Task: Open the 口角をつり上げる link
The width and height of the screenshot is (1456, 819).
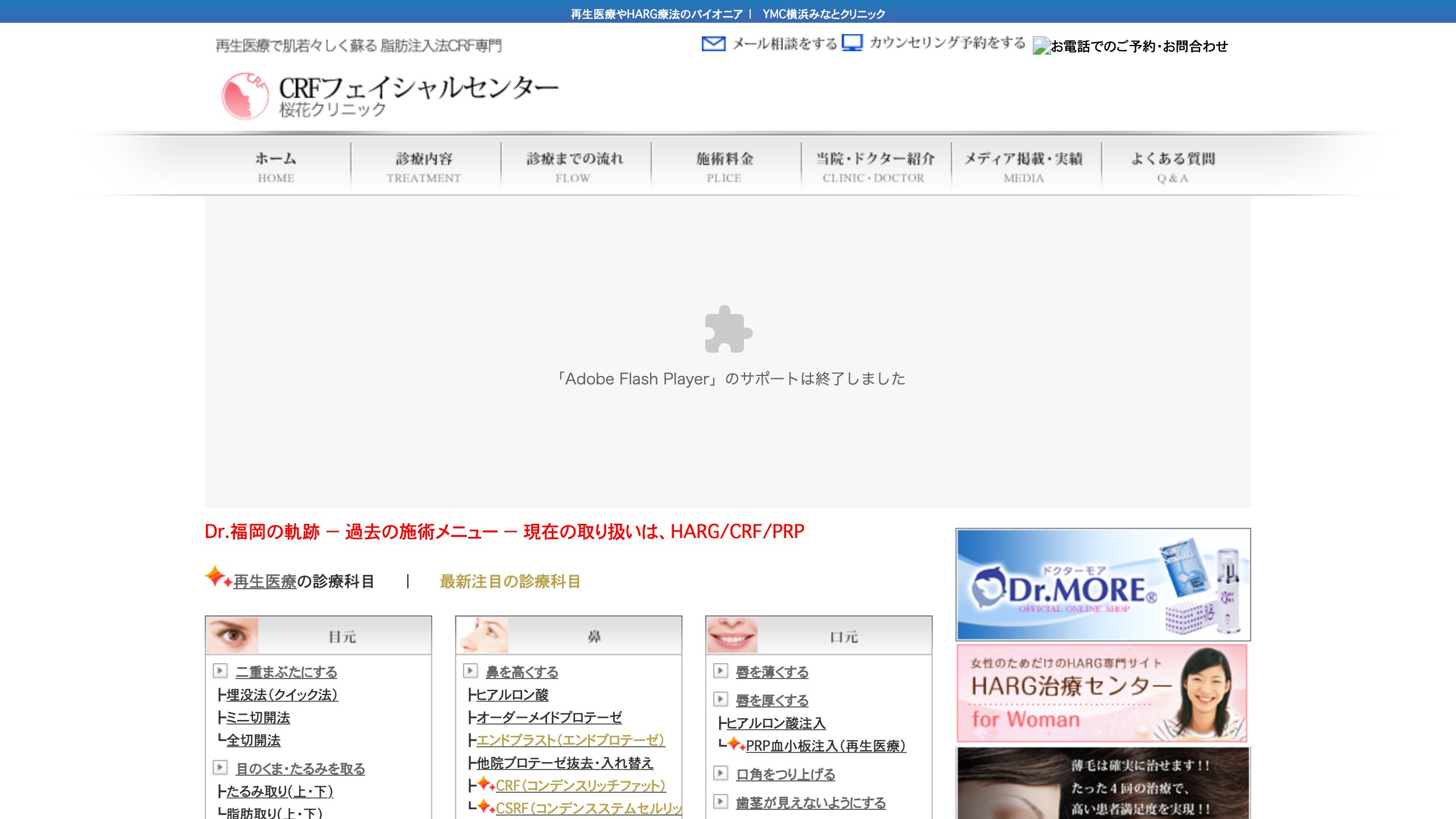Action: (x=785, y=774)
